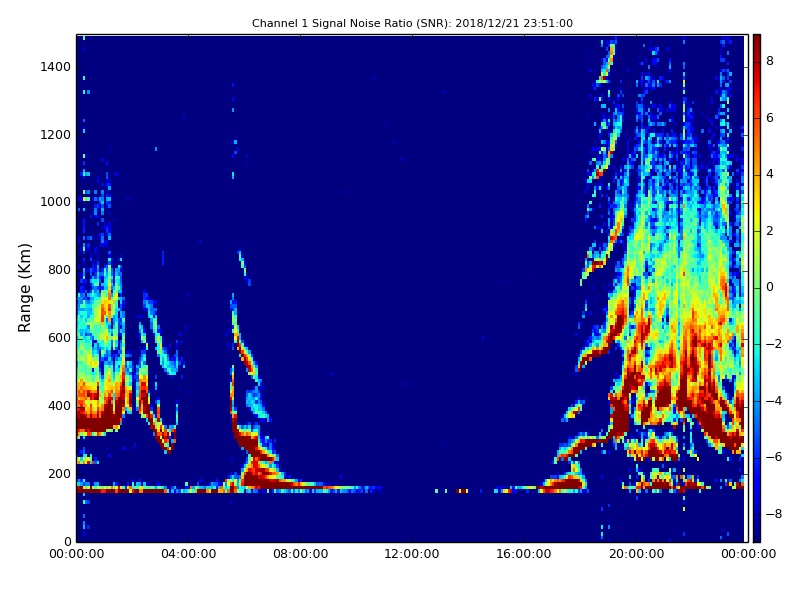
Task: Click the 16:00:00 time axis label
Action: tap(524, 554)
